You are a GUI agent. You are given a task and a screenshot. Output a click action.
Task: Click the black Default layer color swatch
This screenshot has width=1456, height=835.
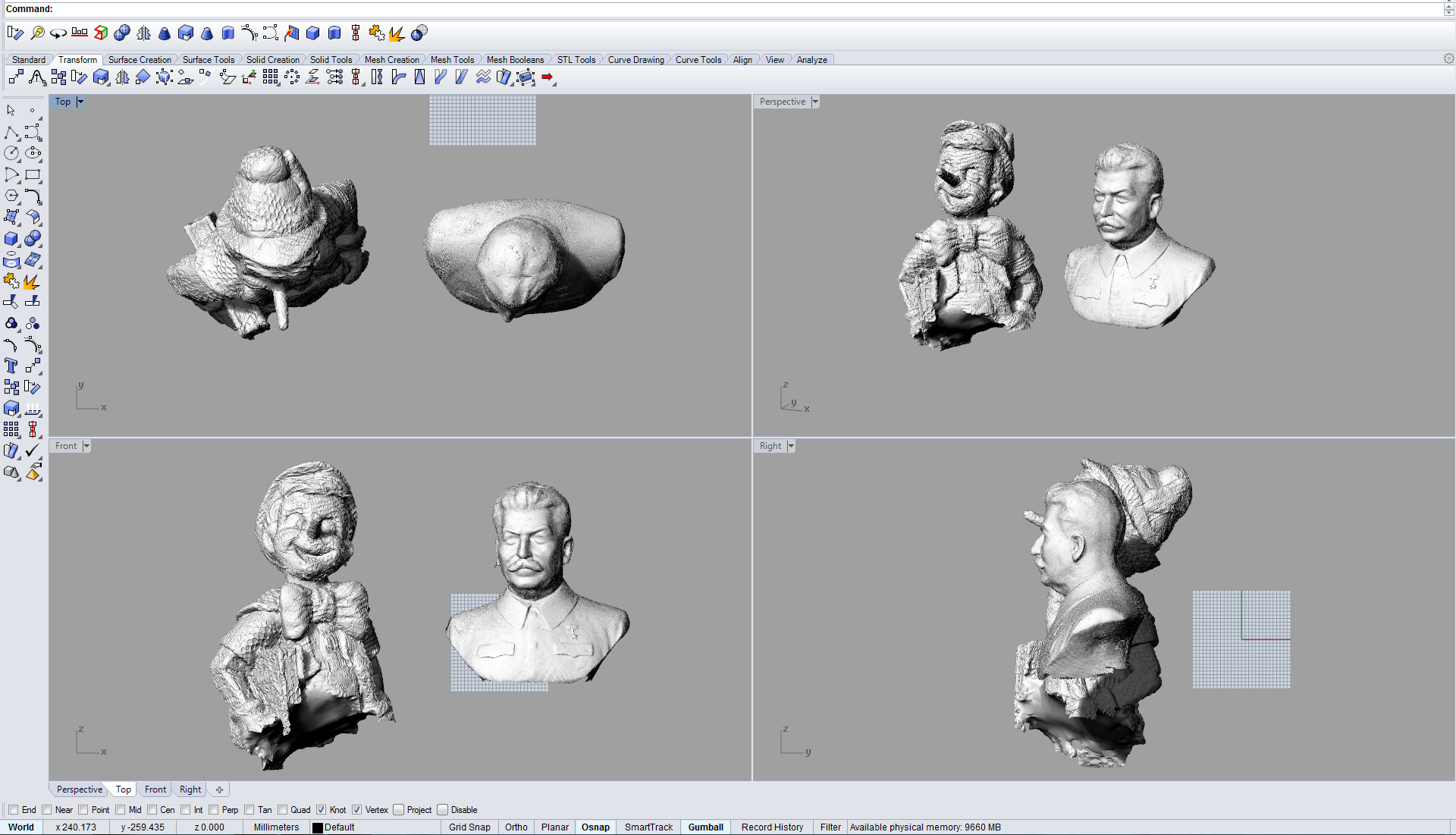click(x=318, y=827)
